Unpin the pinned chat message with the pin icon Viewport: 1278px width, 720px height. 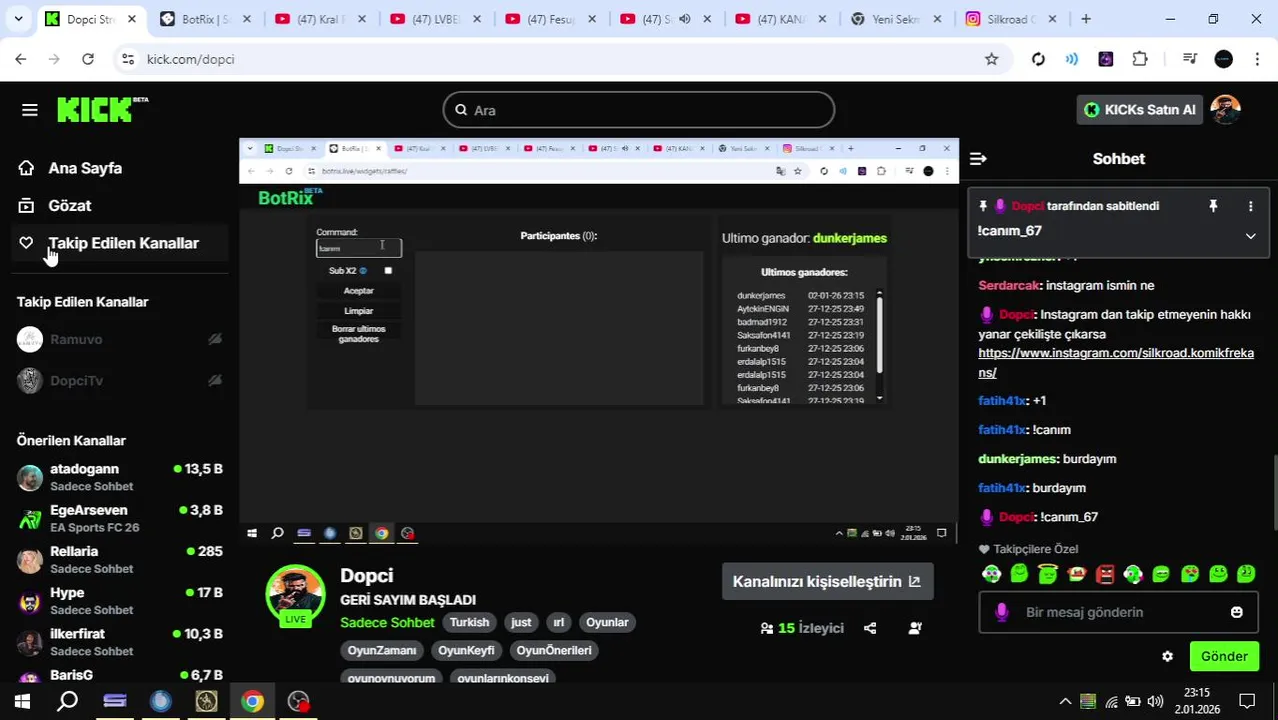tap(1213, 206)
